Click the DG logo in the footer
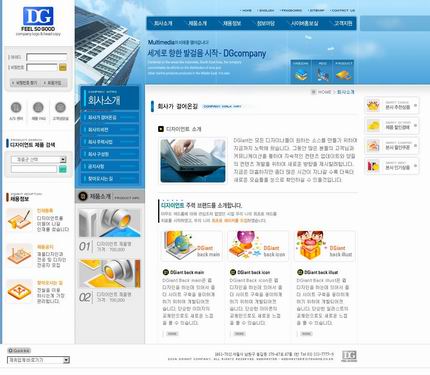Image resolution: width=430 pixels, height=375 pixels. click(x=349, y=356)
